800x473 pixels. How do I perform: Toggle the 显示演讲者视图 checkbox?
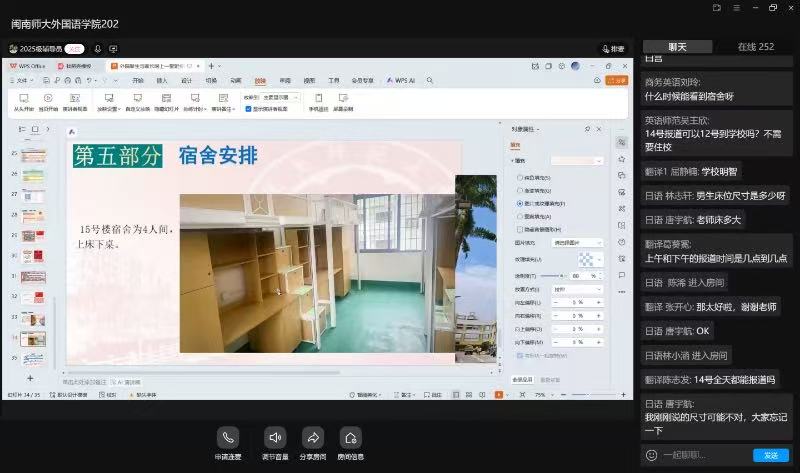248,108
